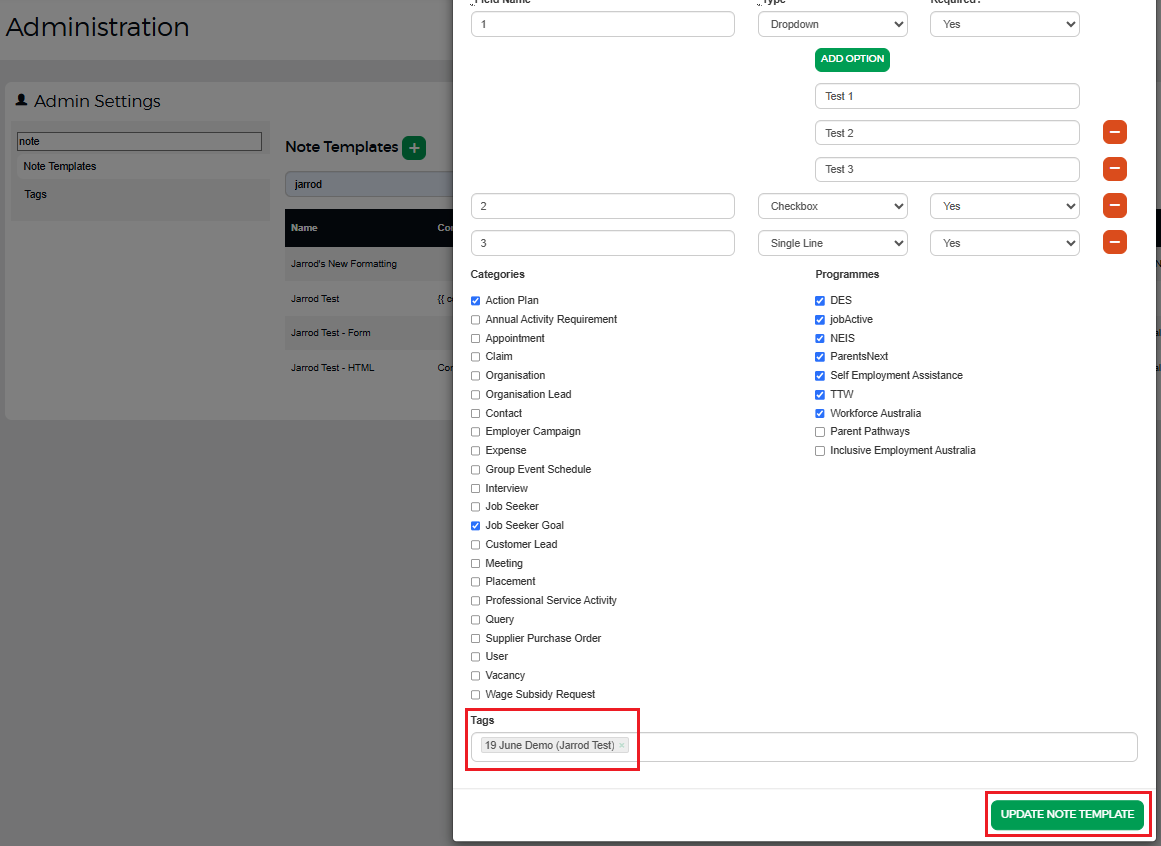Open the Single Line type selector for field 3
The width and height of the screenshot is (1161, 846).
point(833,244)
